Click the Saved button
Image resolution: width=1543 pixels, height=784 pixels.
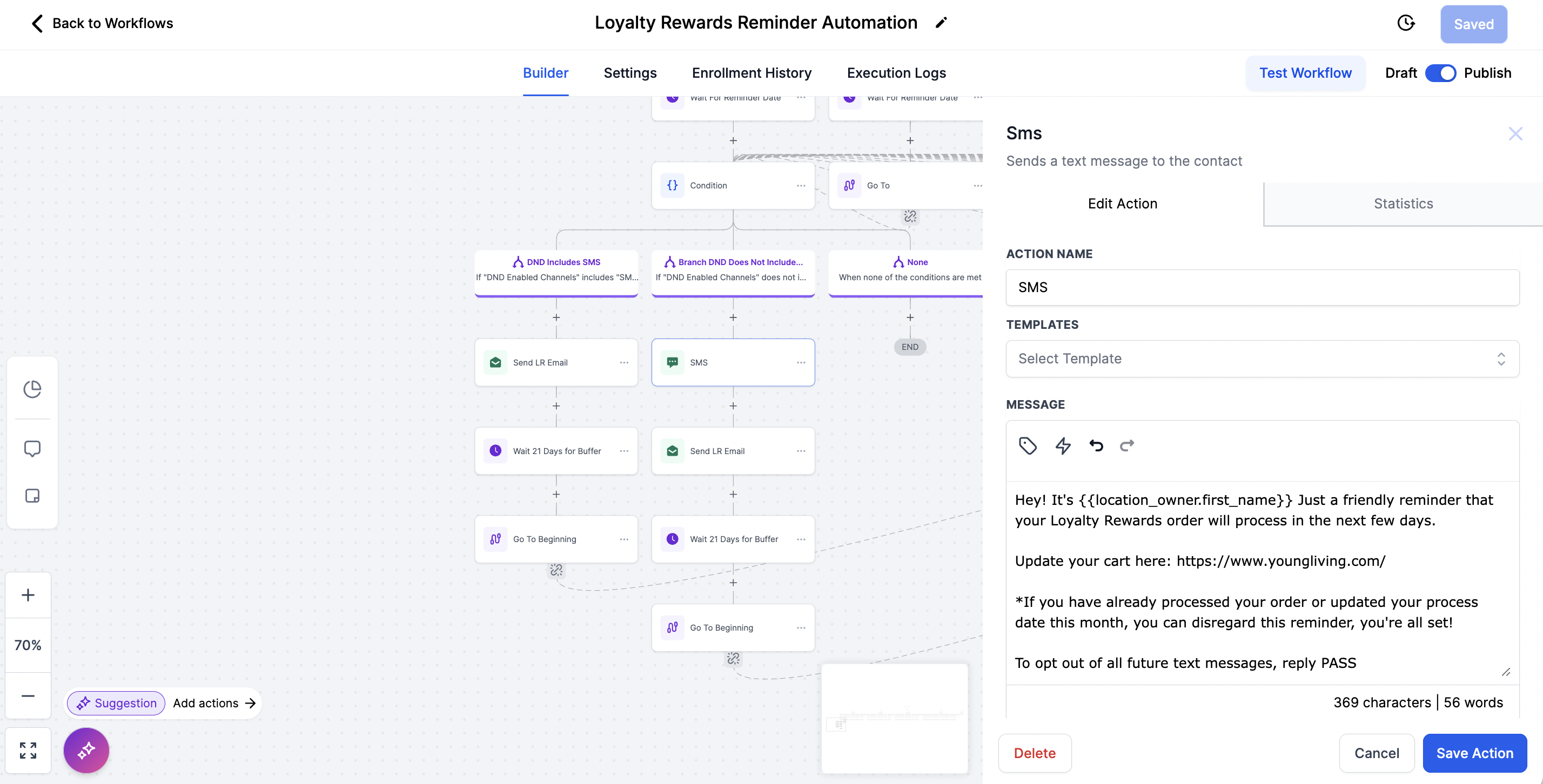point(1473,24)
